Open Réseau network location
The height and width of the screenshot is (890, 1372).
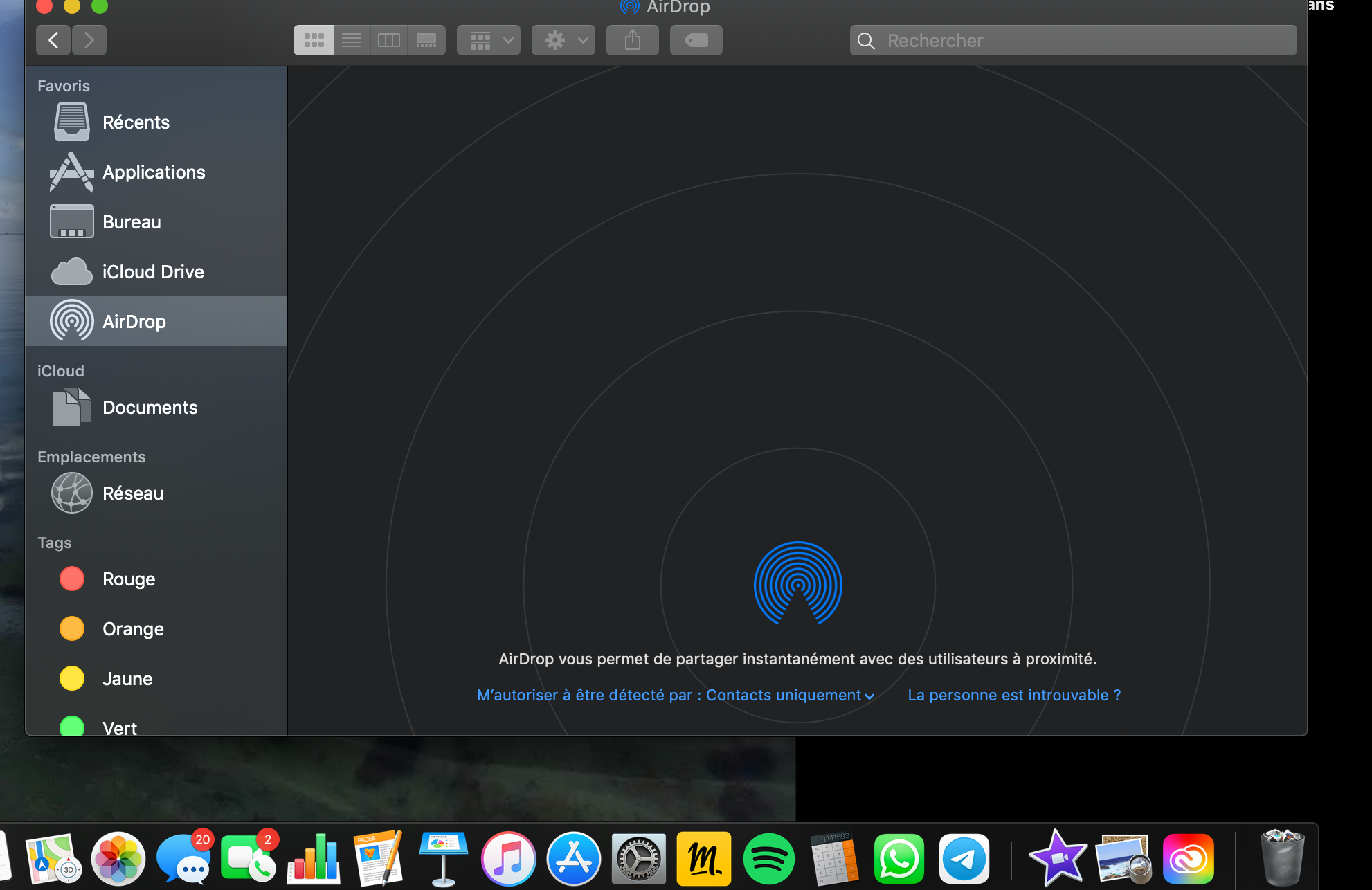click(133, 493)
